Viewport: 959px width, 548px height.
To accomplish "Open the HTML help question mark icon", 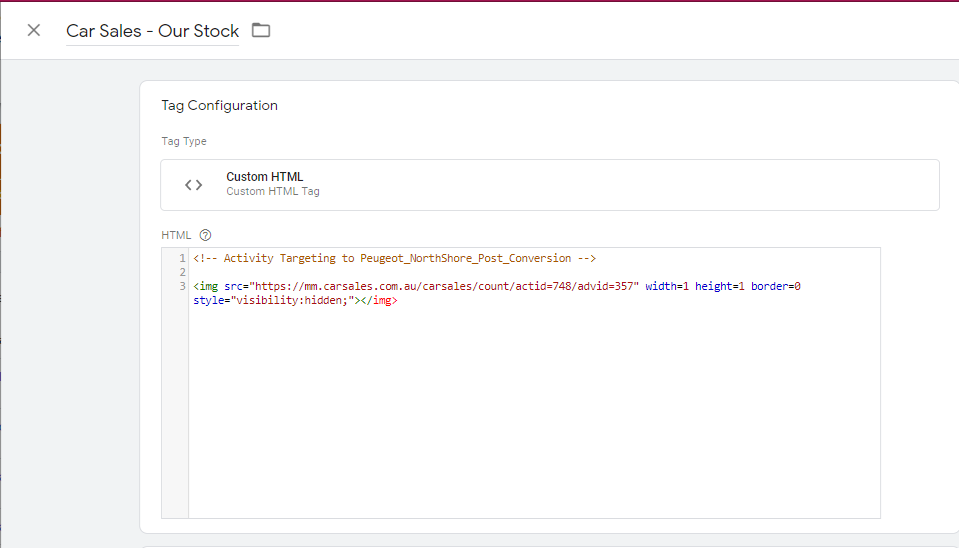I will click(x=206, y=235).
